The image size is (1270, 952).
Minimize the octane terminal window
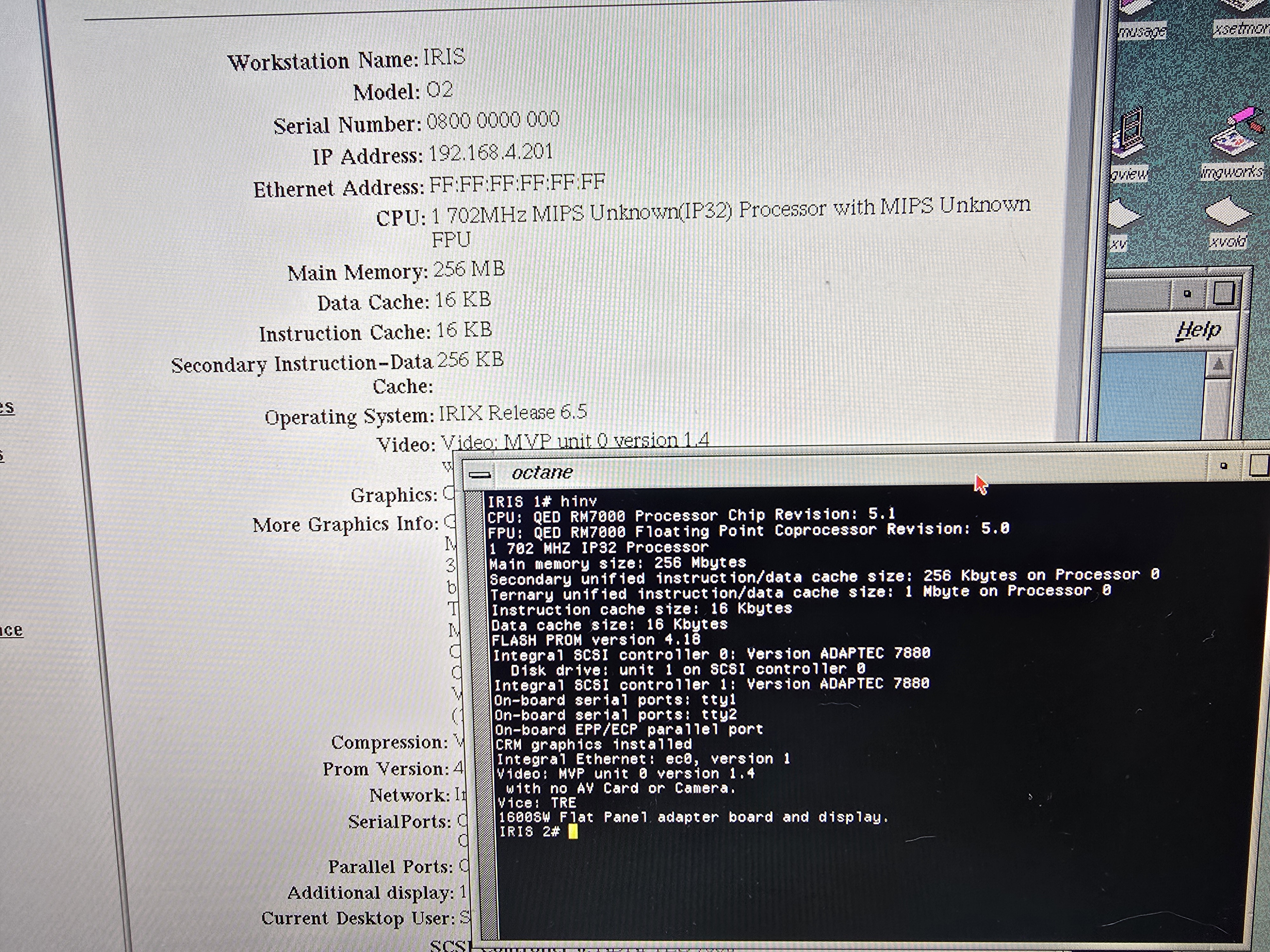pos(1224,466)
